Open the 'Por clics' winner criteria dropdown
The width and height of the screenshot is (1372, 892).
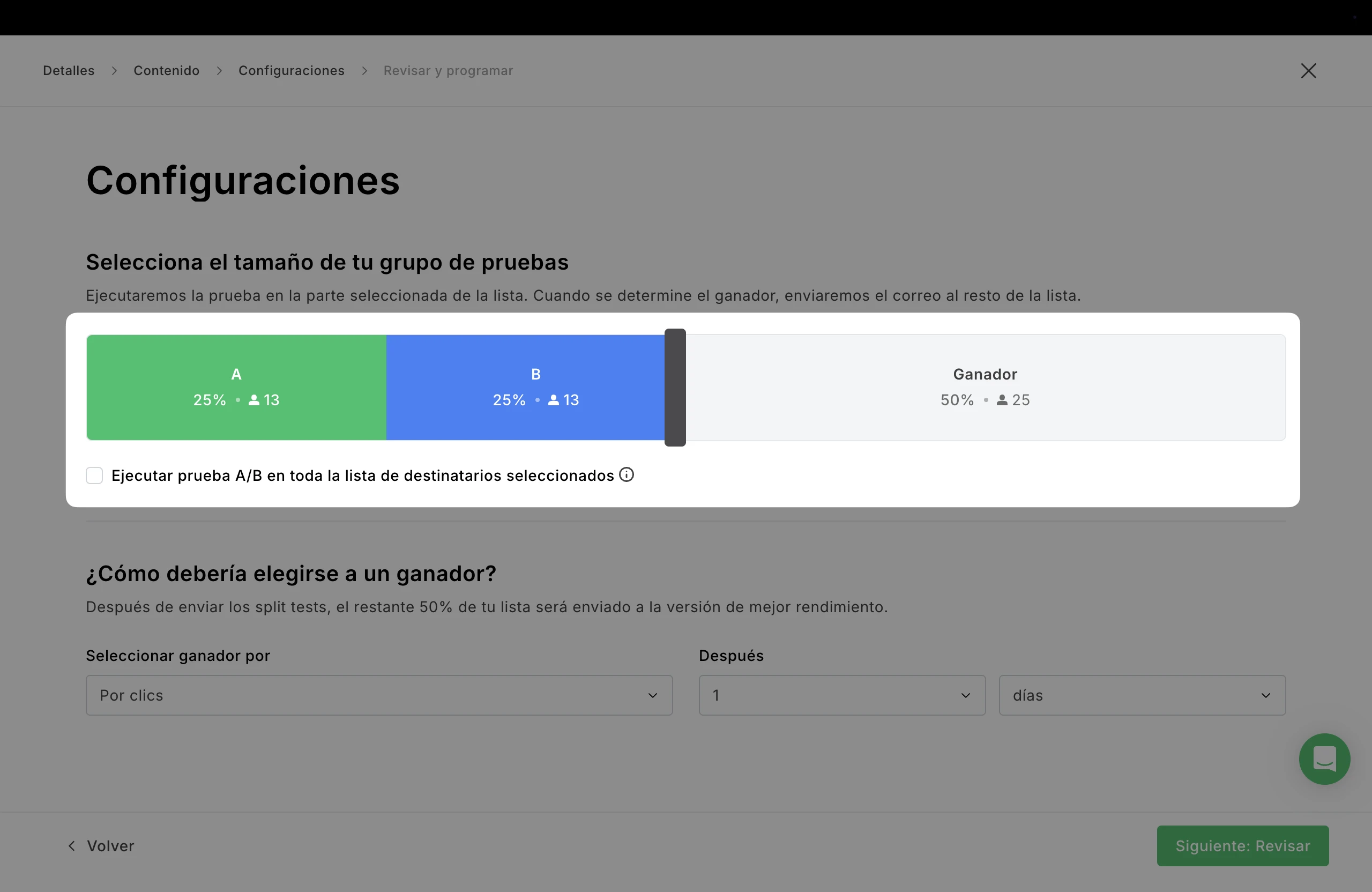[379, 695]
